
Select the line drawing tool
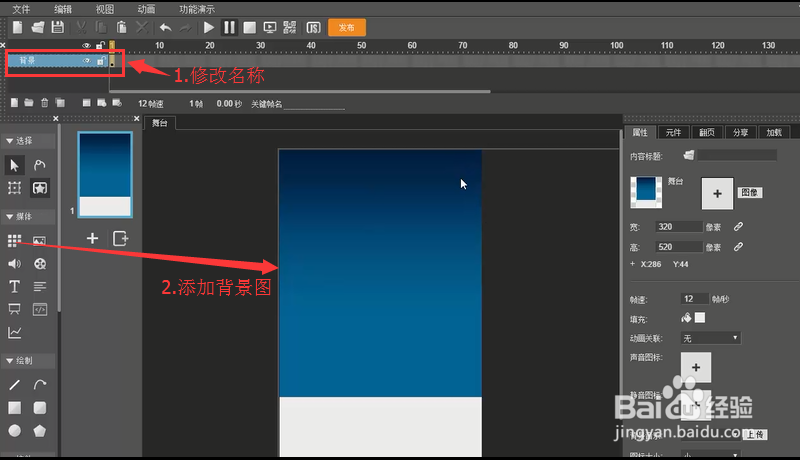pyautogui.click(x=14, y=385)
